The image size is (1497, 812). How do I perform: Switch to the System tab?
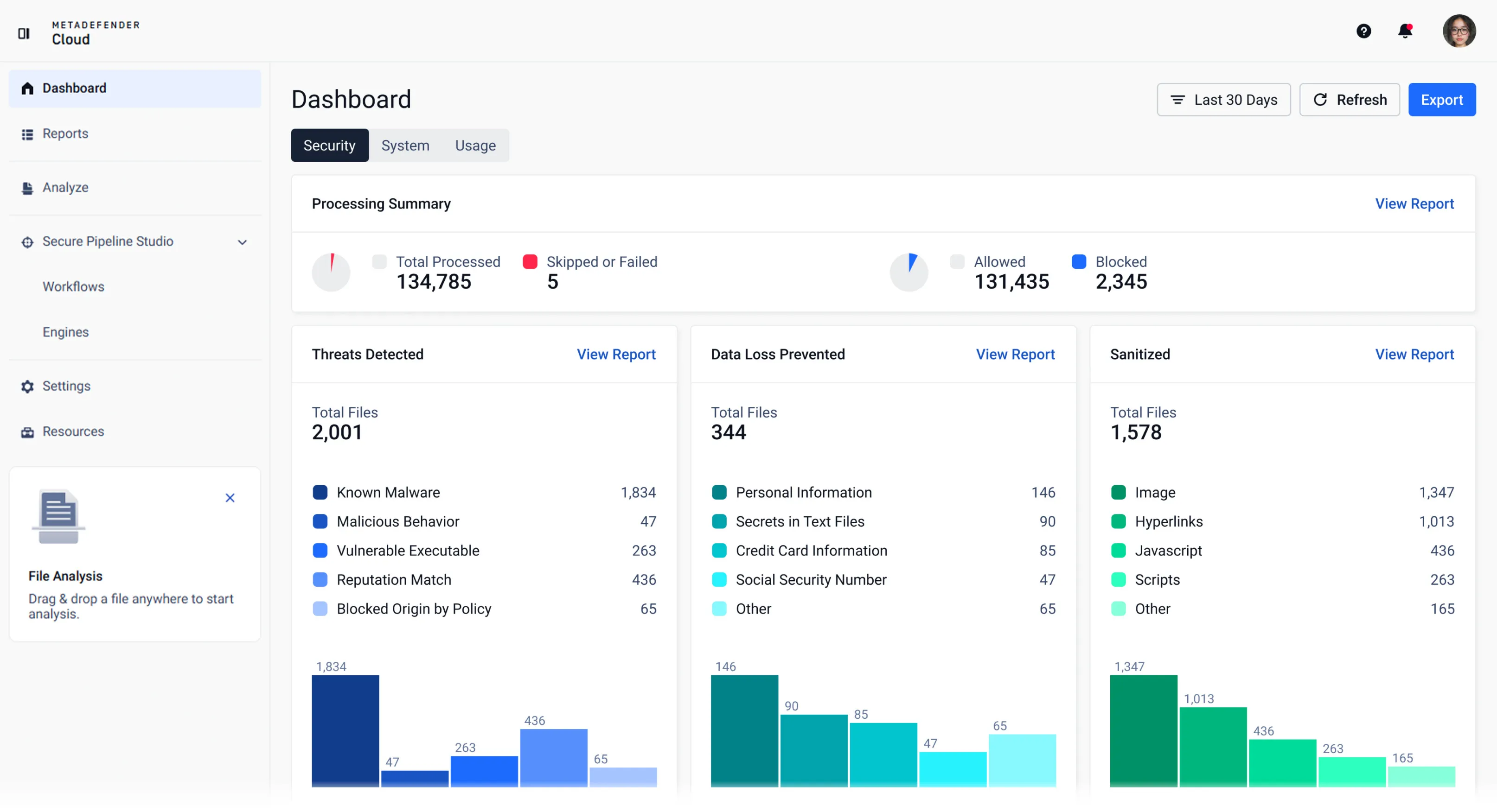[x=405, y=145]
